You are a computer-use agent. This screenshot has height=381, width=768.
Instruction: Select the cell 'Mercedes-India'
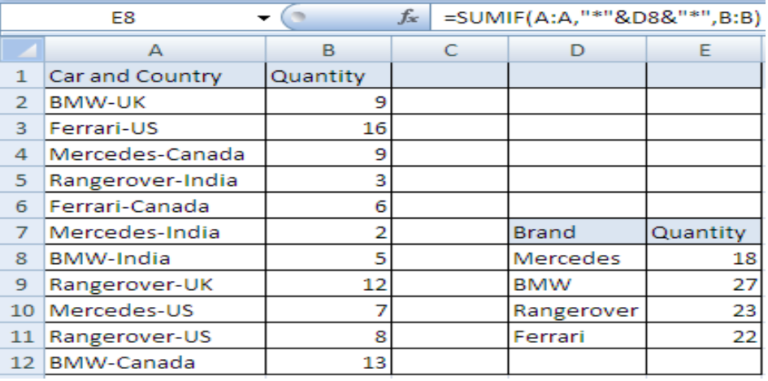(x=155, y=232)
